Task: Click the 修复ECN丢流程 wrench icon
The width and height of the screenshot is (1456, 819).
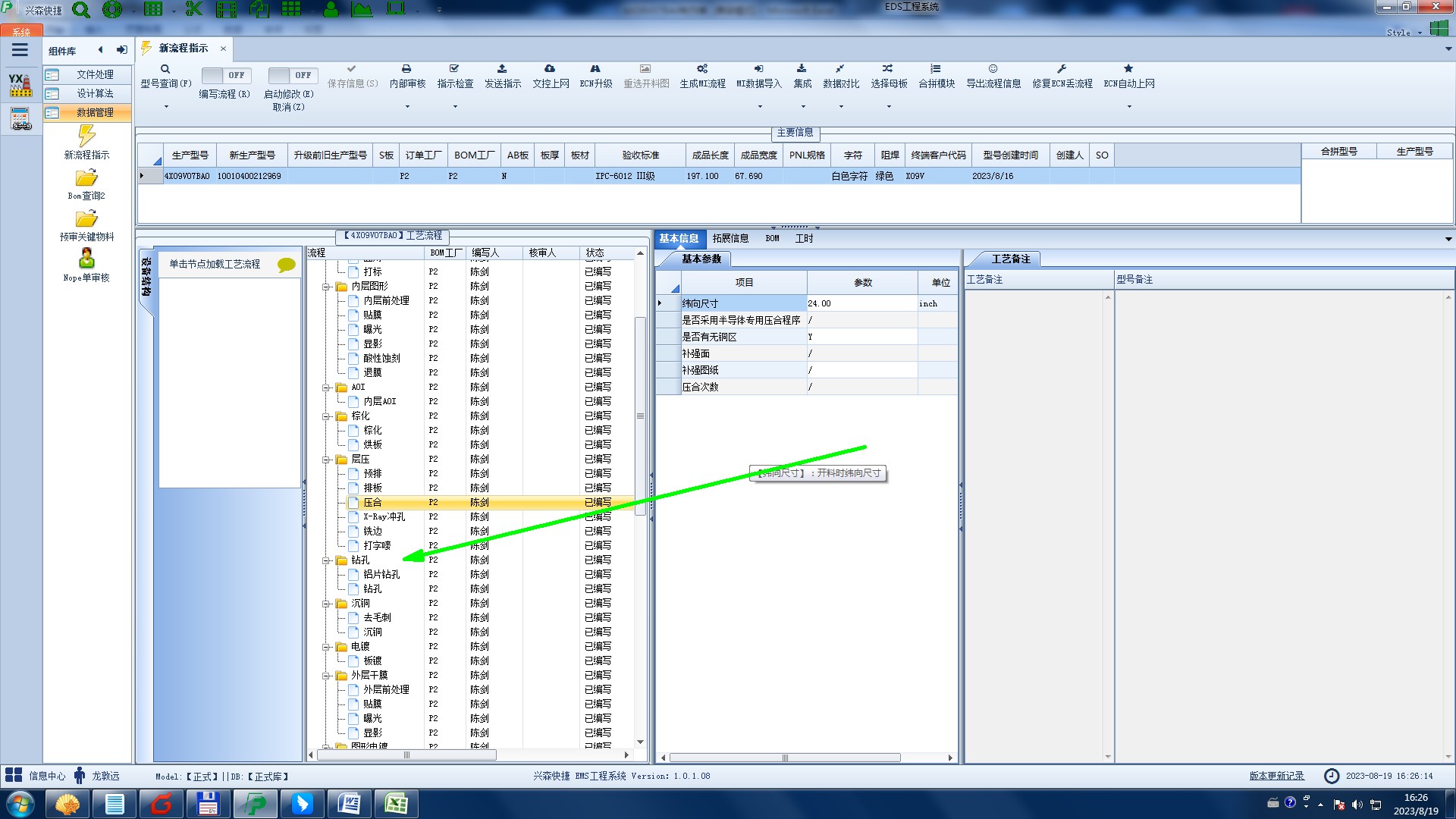Action: click(1062, 69)
